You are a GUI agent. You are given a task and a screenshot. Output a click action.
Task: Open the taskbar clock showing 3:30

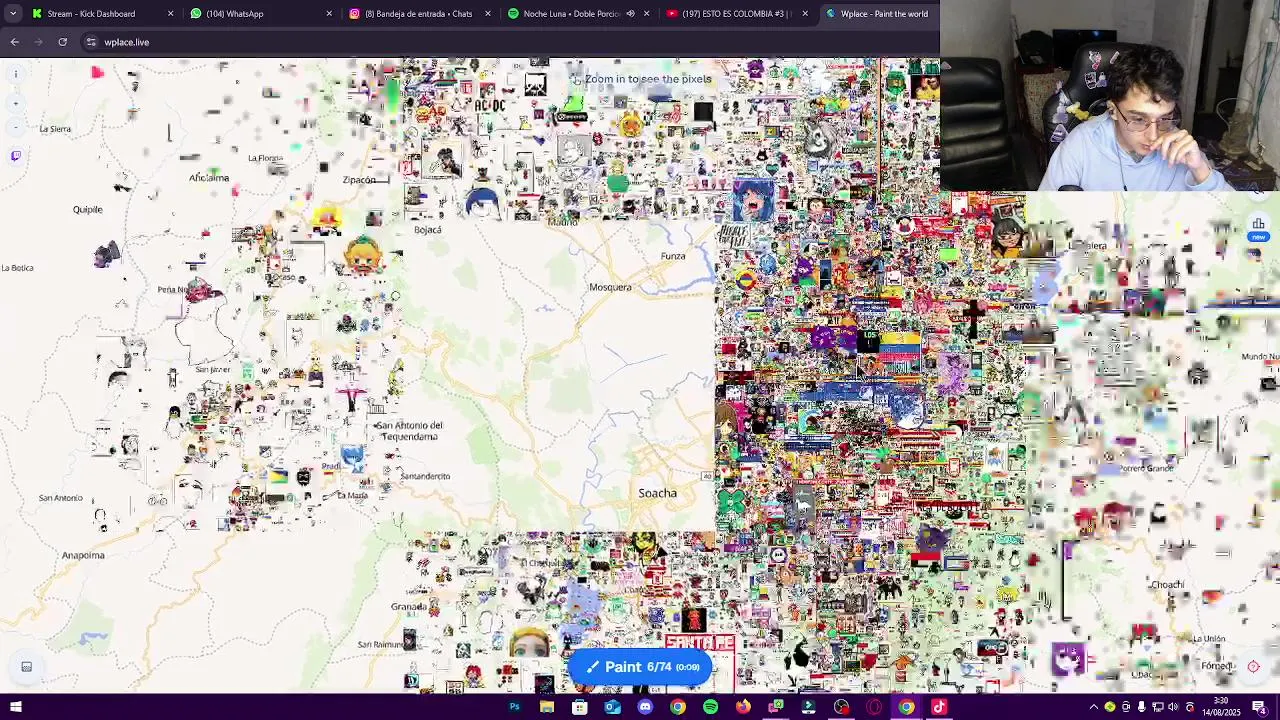tap(1221, 707)
